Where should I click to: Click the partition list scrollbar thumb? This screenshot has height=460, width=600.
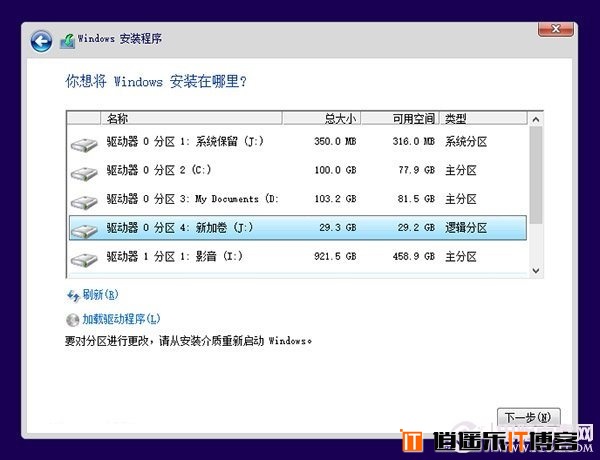pos(536,175)
